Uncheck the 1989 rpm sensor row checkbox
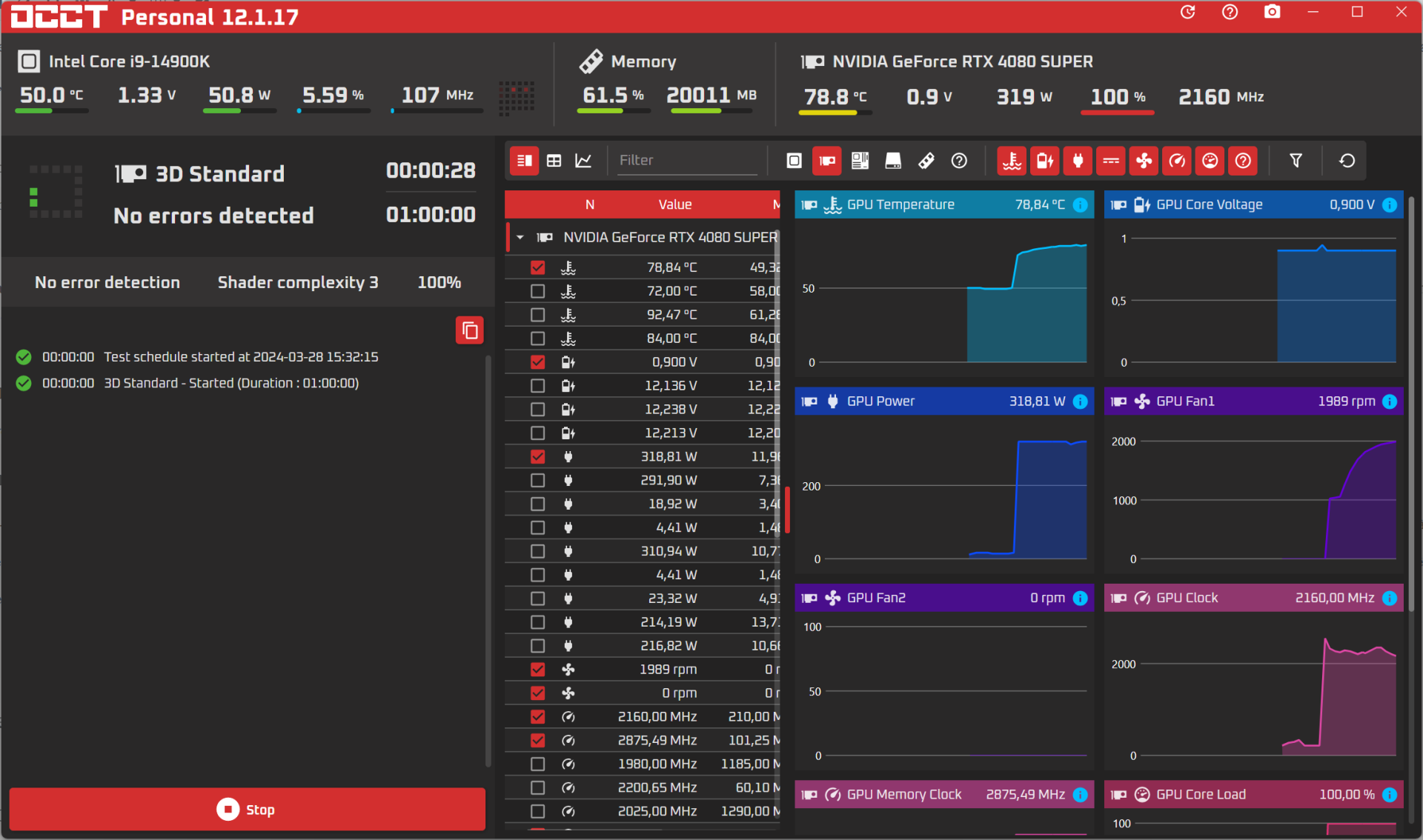 [x=538, y=670]
